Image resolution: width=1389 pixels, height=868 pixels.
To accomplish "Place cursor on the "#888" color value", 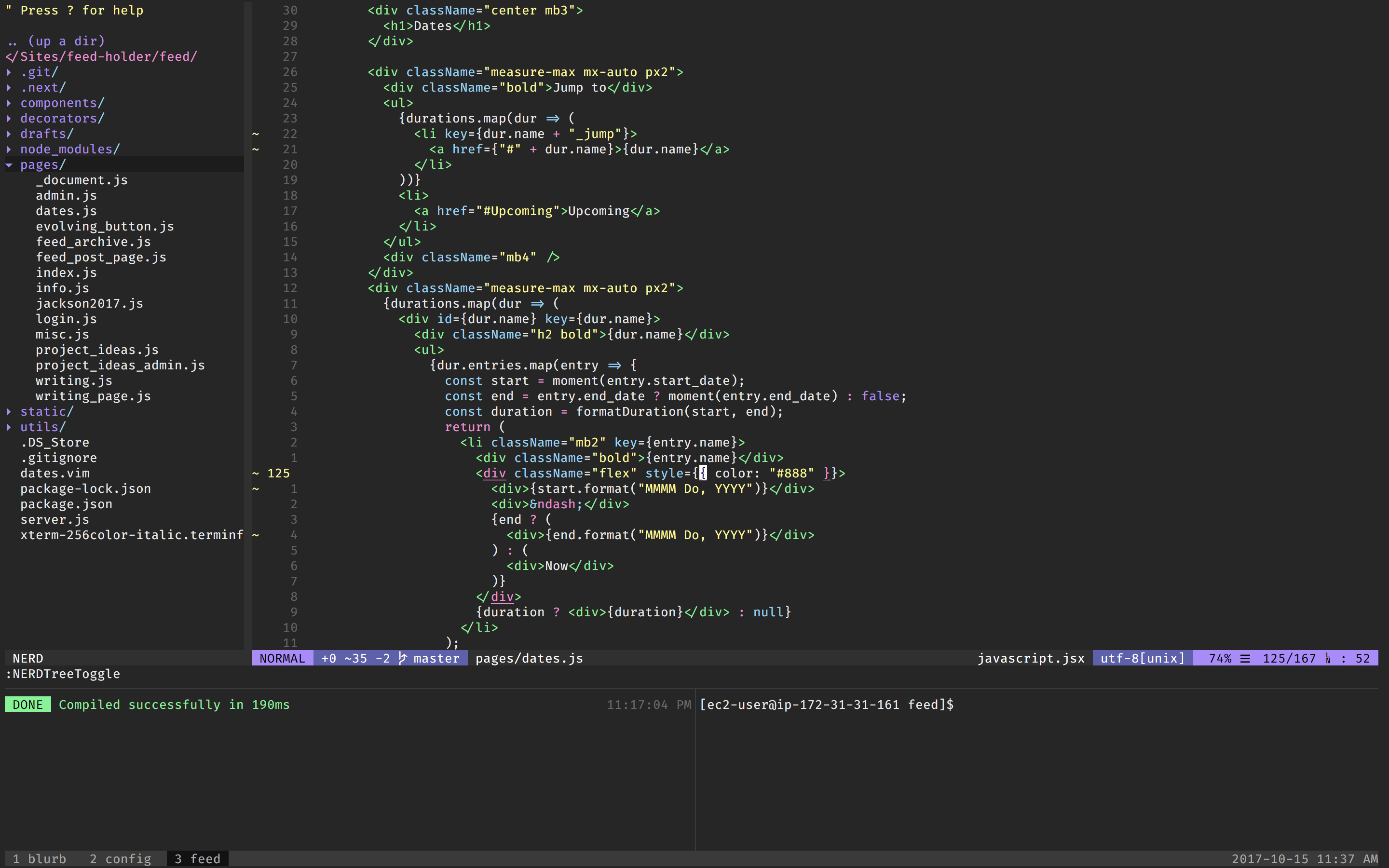I will (x=791, y=474).
